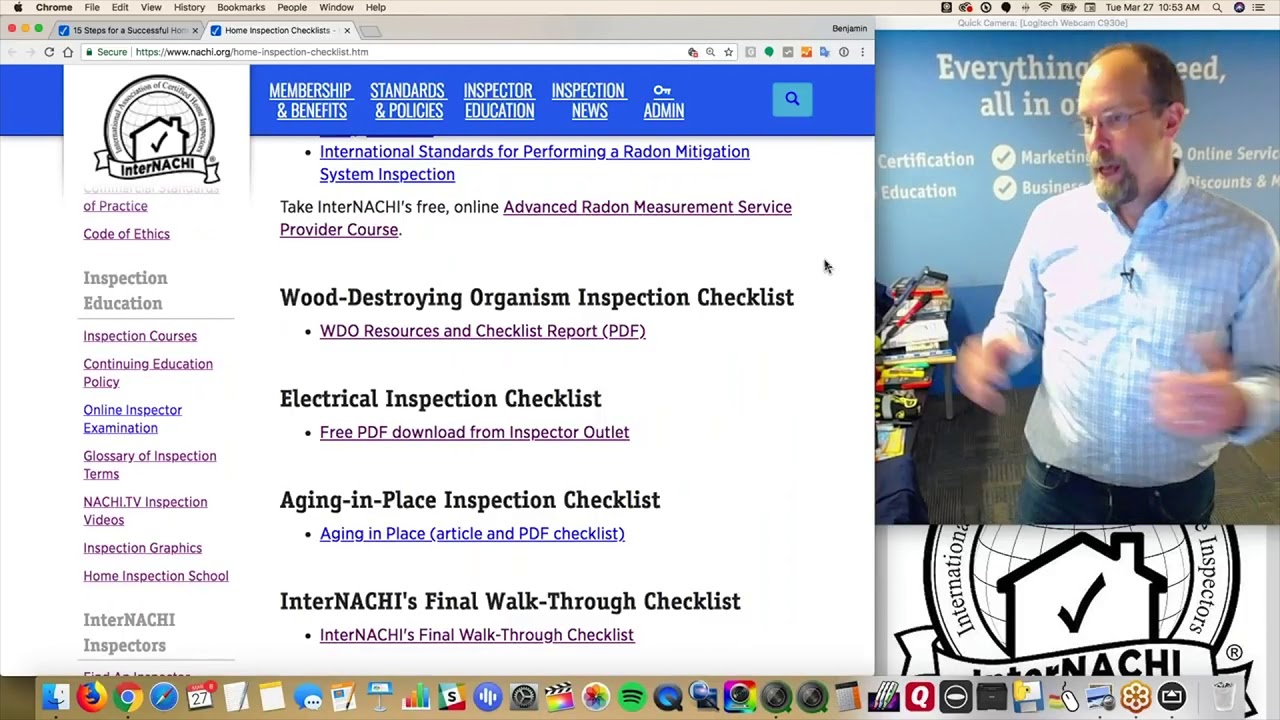The image size is (1280, 720).
Task: Open Numbers chart app from the Dock
Action: (x=416, y=697)
